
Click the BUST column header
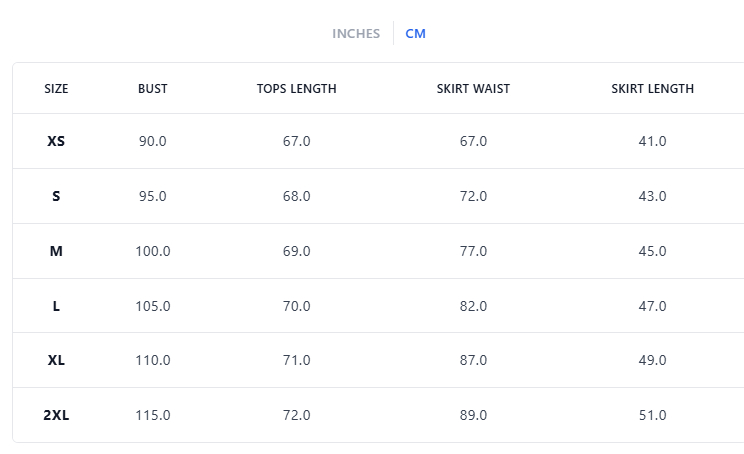click(x=153, y=89)
